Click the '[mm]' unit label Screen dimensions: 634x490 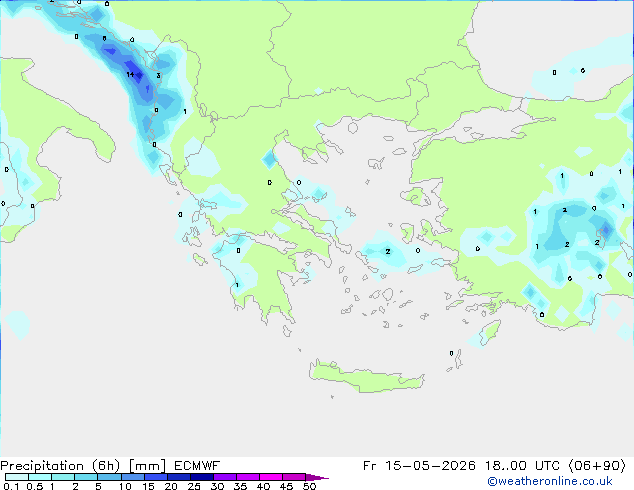click(x=147, y=466)
